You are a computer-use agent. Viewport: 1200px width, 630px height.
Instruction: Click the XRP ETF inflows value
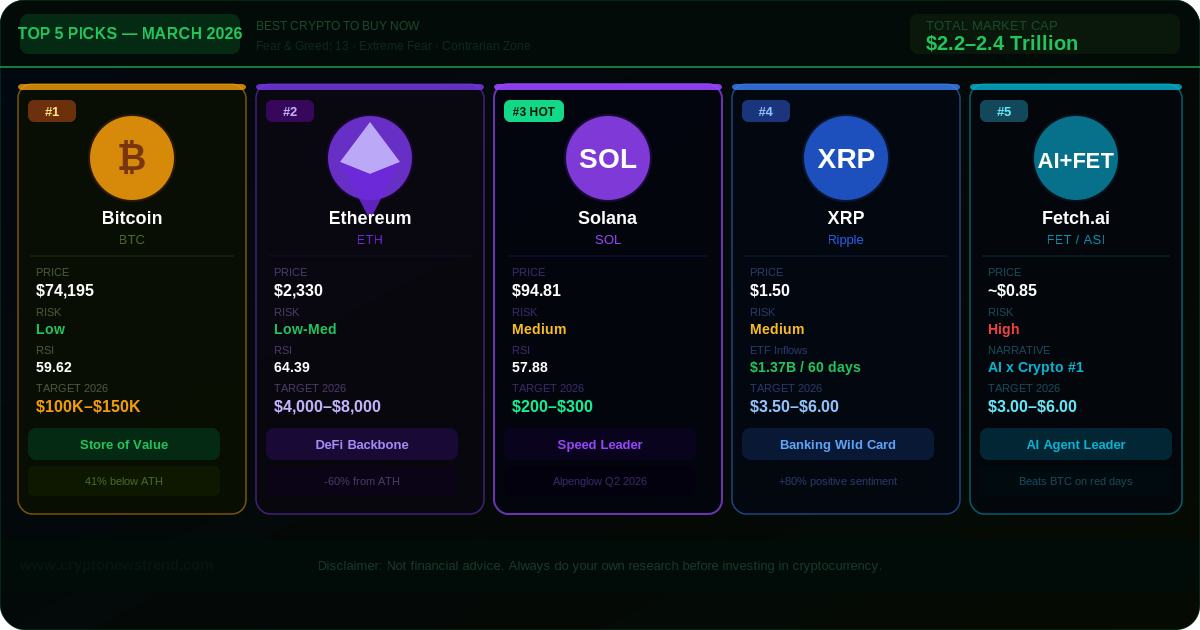(805, 367)
